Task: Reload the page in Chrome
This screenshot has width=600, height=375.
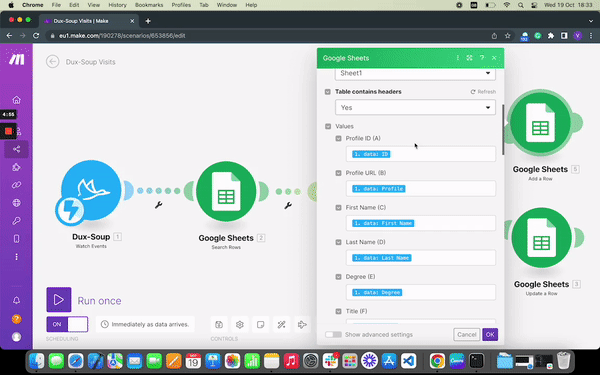Action: [36, 36]
